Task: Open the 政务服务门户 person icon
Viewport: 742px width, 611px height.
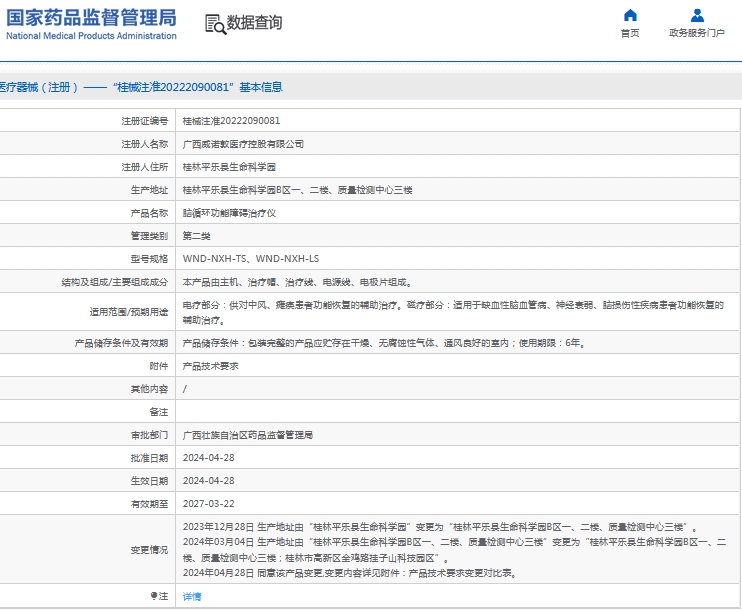Action: click(x=697, y=15)
